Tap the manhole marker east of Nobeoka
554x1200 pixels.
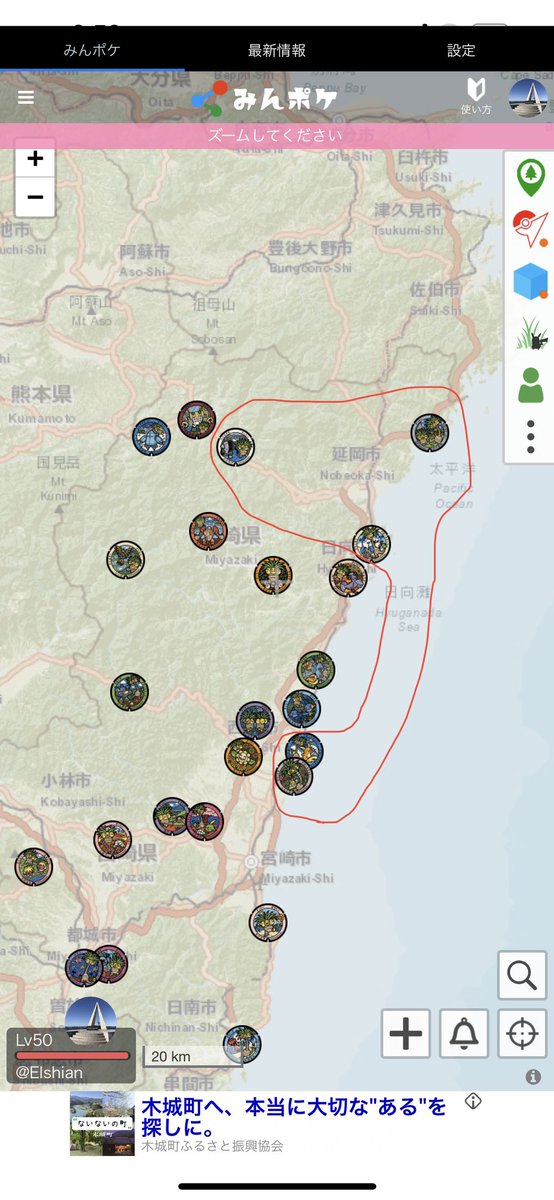[x=430, y=433]
